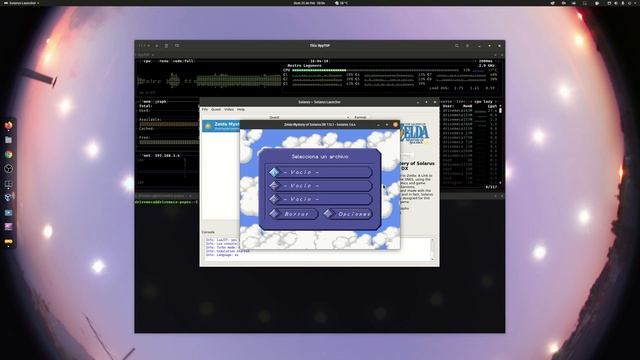Image resolution: width=640 pixels, height=360 pixels.
Task: Open the cube-shaped dock application
Action: coord(8,198)
